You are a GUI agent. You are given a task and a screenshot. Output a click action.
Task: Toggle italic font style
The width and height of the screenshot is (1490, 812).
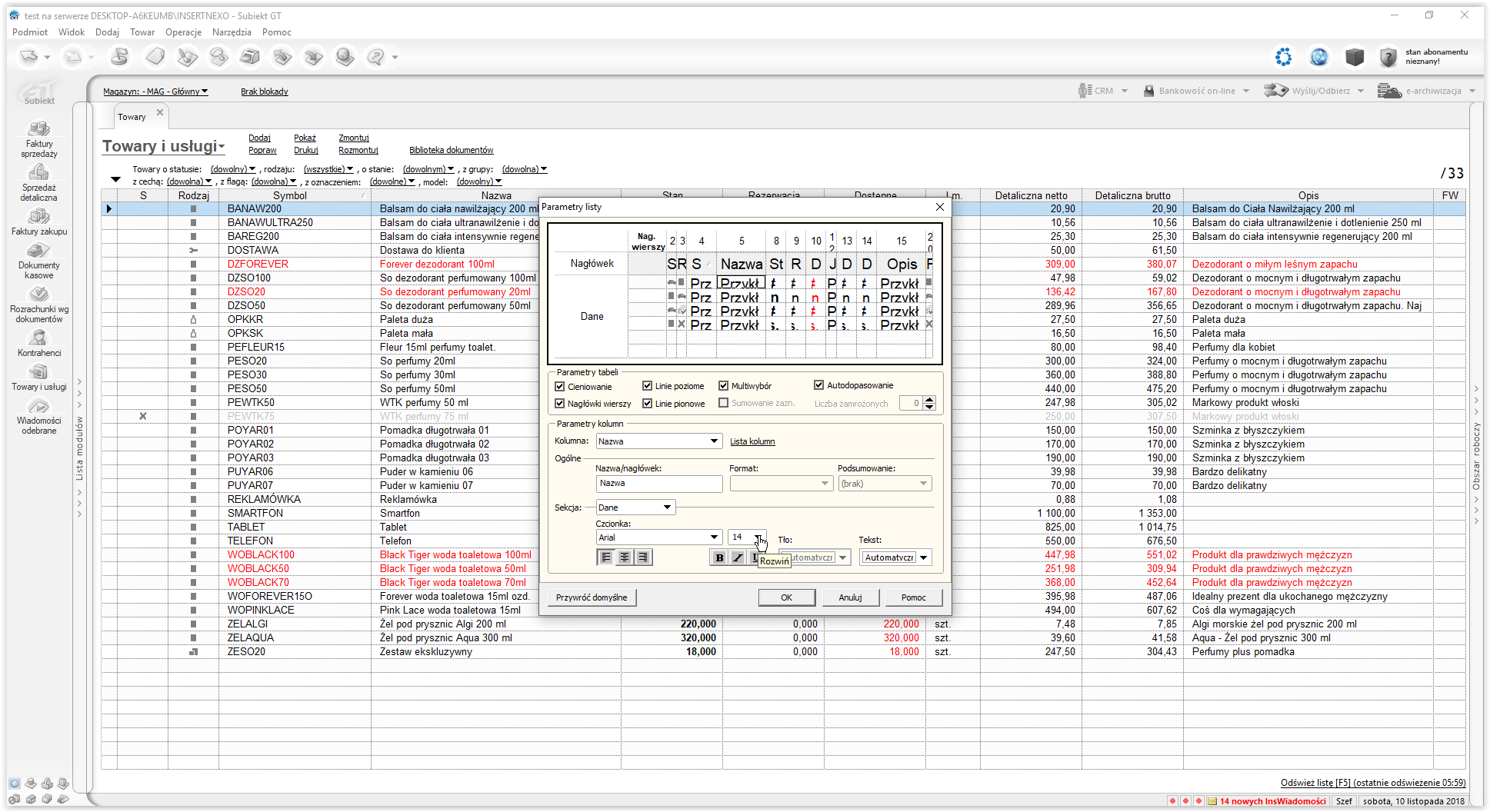(738, 557)
